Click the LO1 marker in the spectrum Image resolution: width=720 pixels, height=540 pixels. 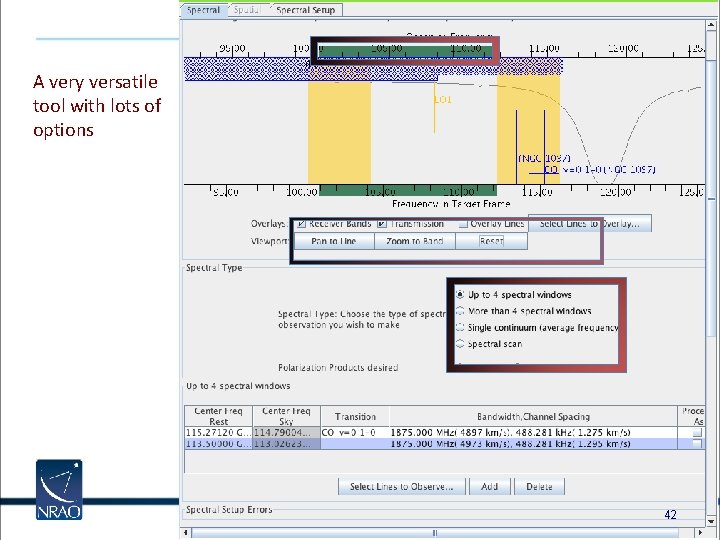(x=443, y=99)
